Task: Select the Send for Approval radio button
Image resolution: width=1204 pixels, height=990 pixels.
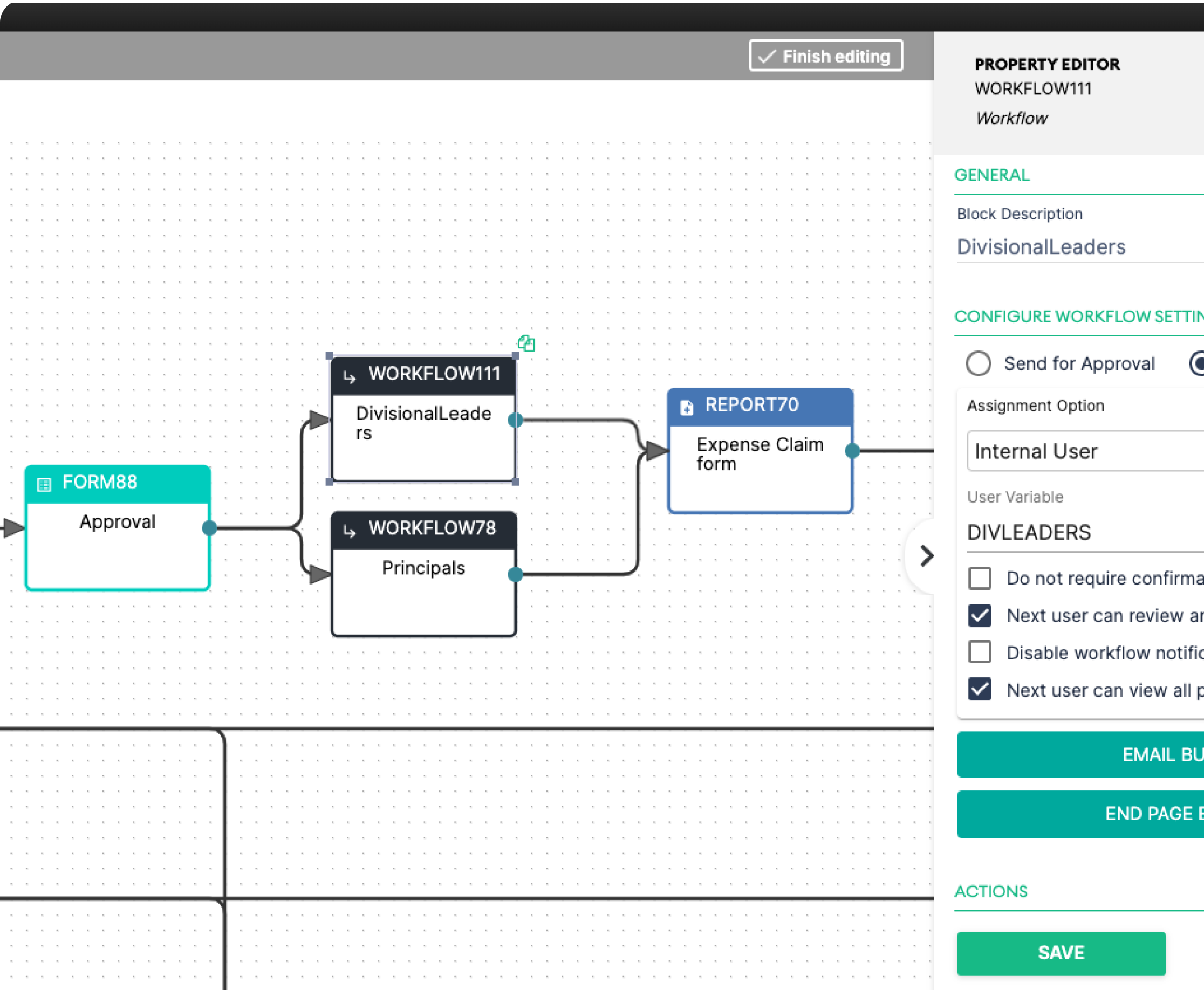Action: pos(978,363)
